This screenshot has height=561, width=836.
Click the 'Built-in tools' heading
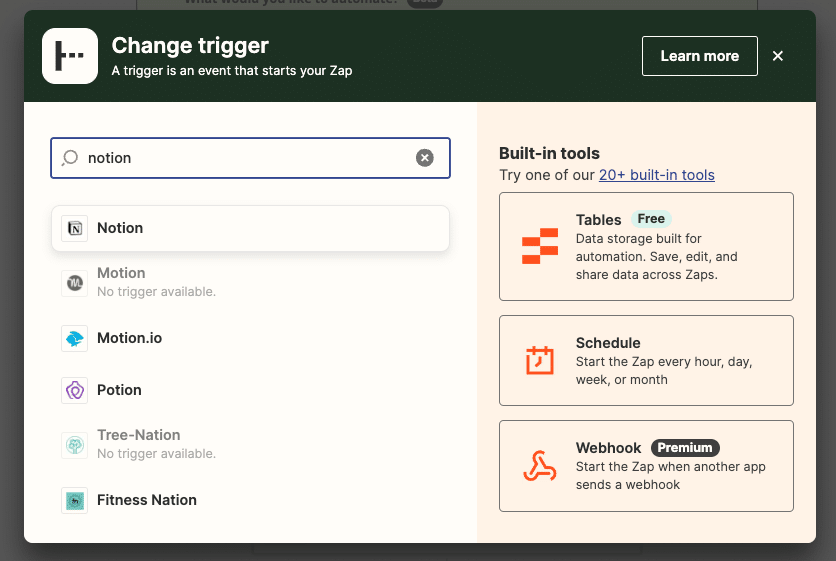pyautogui.click(x=549, y=154)
